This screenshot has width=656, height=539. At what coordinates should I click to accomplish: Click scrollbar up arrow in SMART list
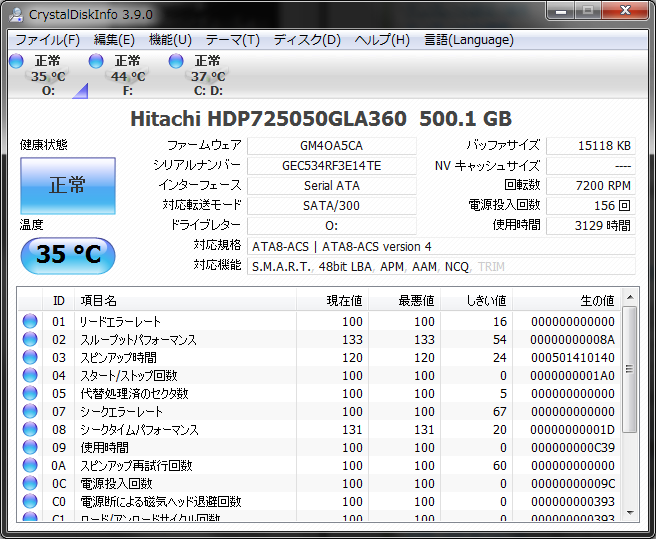(630, 297)
